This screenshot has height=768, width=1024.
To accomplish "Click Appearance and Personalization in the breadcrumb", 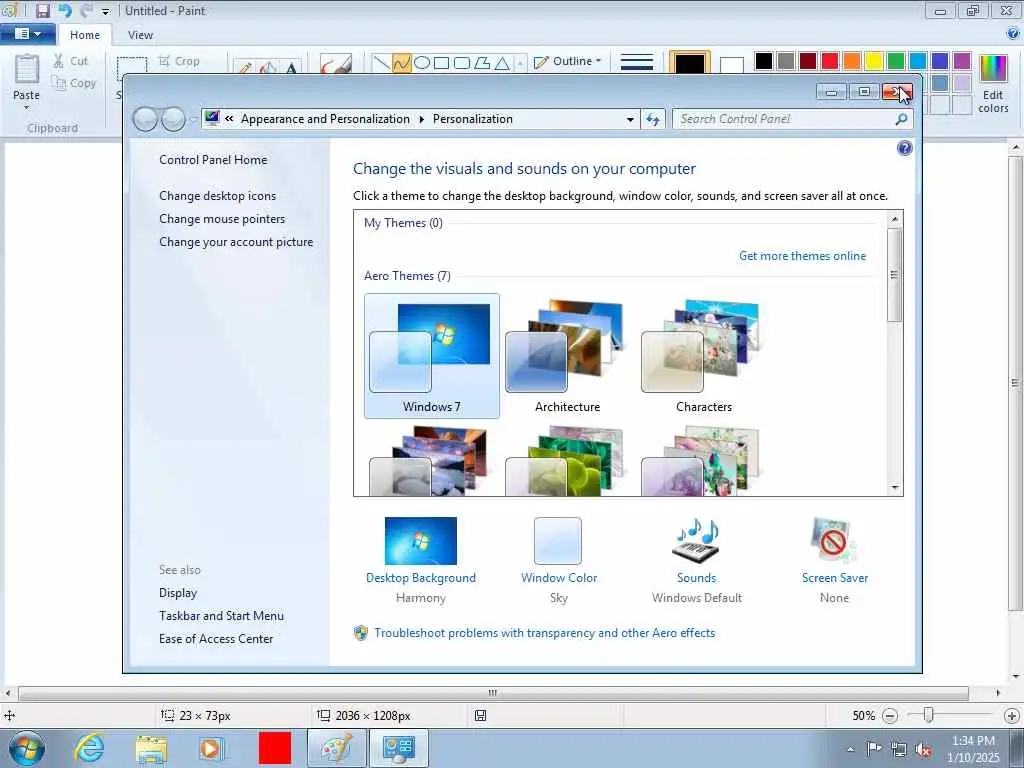I will 325,119.
